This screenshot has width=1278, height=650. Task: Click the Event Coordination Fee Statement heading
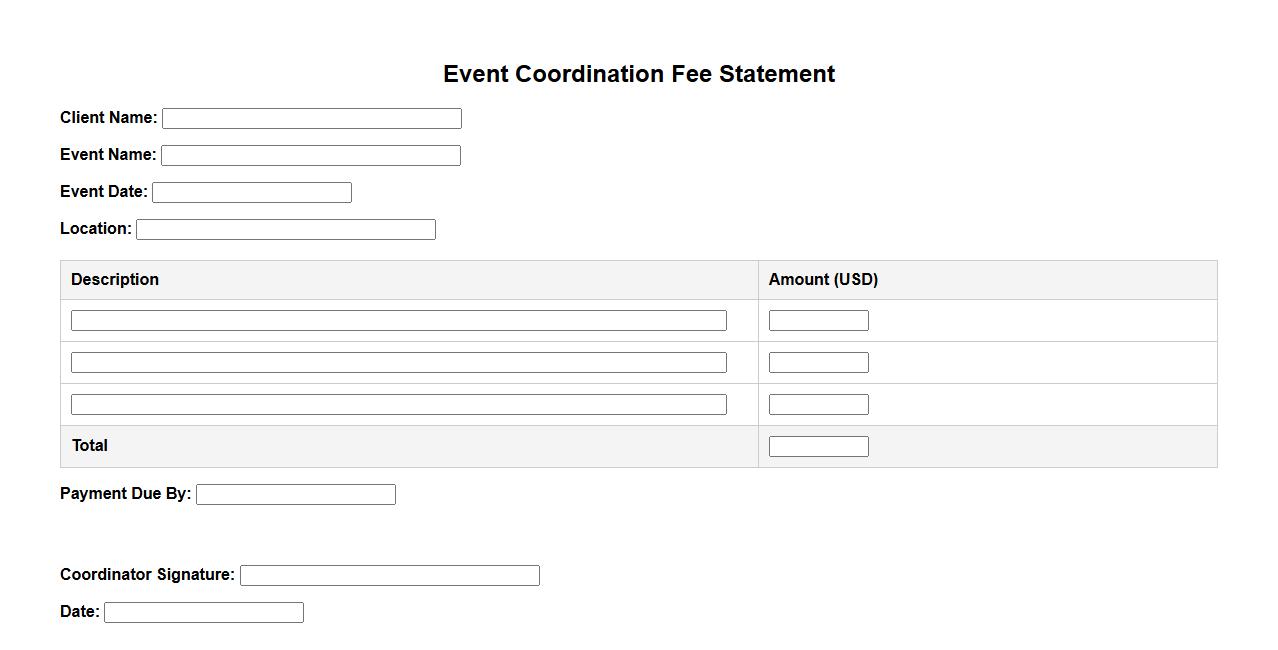pos(639,74)
